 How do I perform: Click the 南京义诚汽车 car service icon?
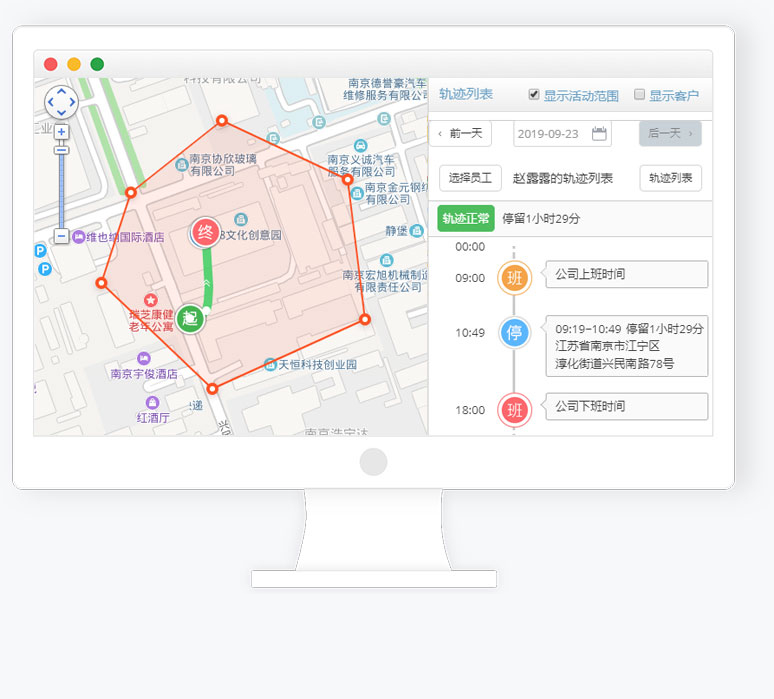coord(361,146)
